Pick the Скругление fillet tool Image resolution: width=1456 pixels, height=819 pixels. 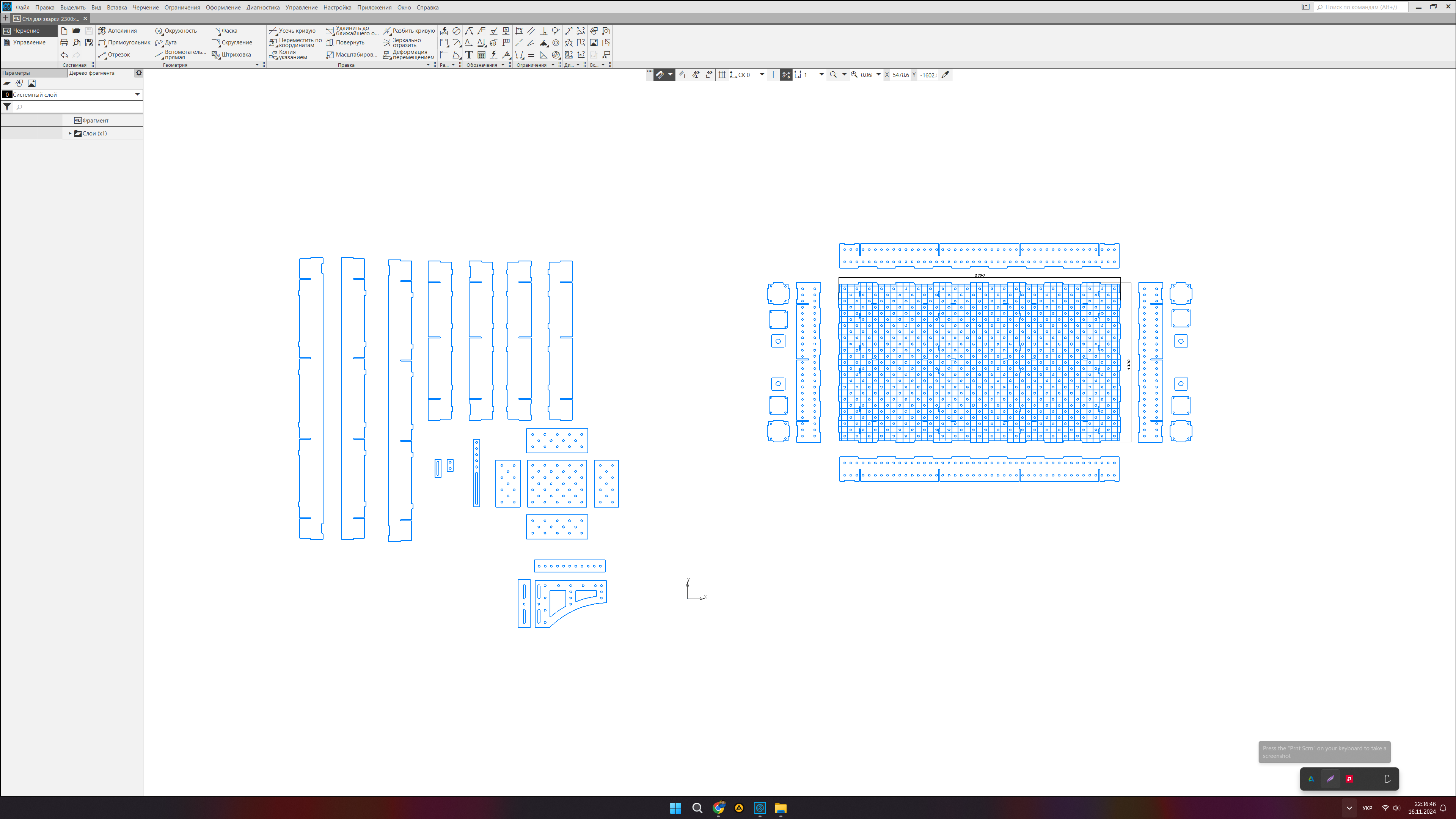click(x=232, y=42)
